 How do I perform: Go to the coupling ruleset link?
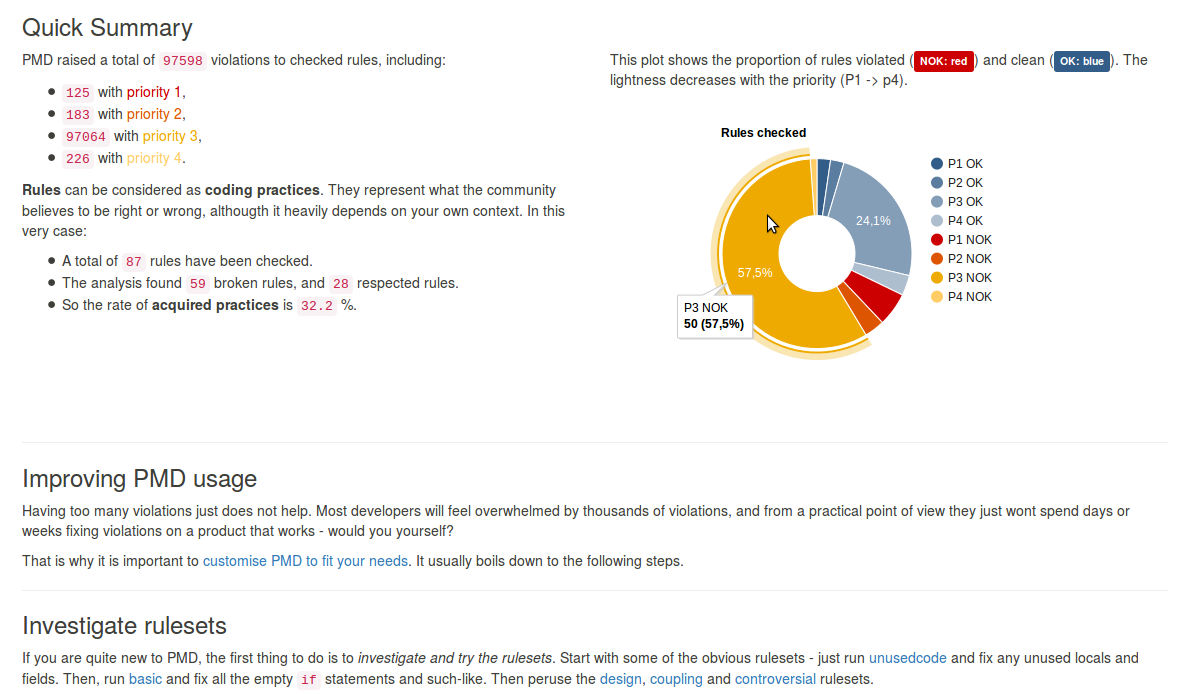[675, 680]
